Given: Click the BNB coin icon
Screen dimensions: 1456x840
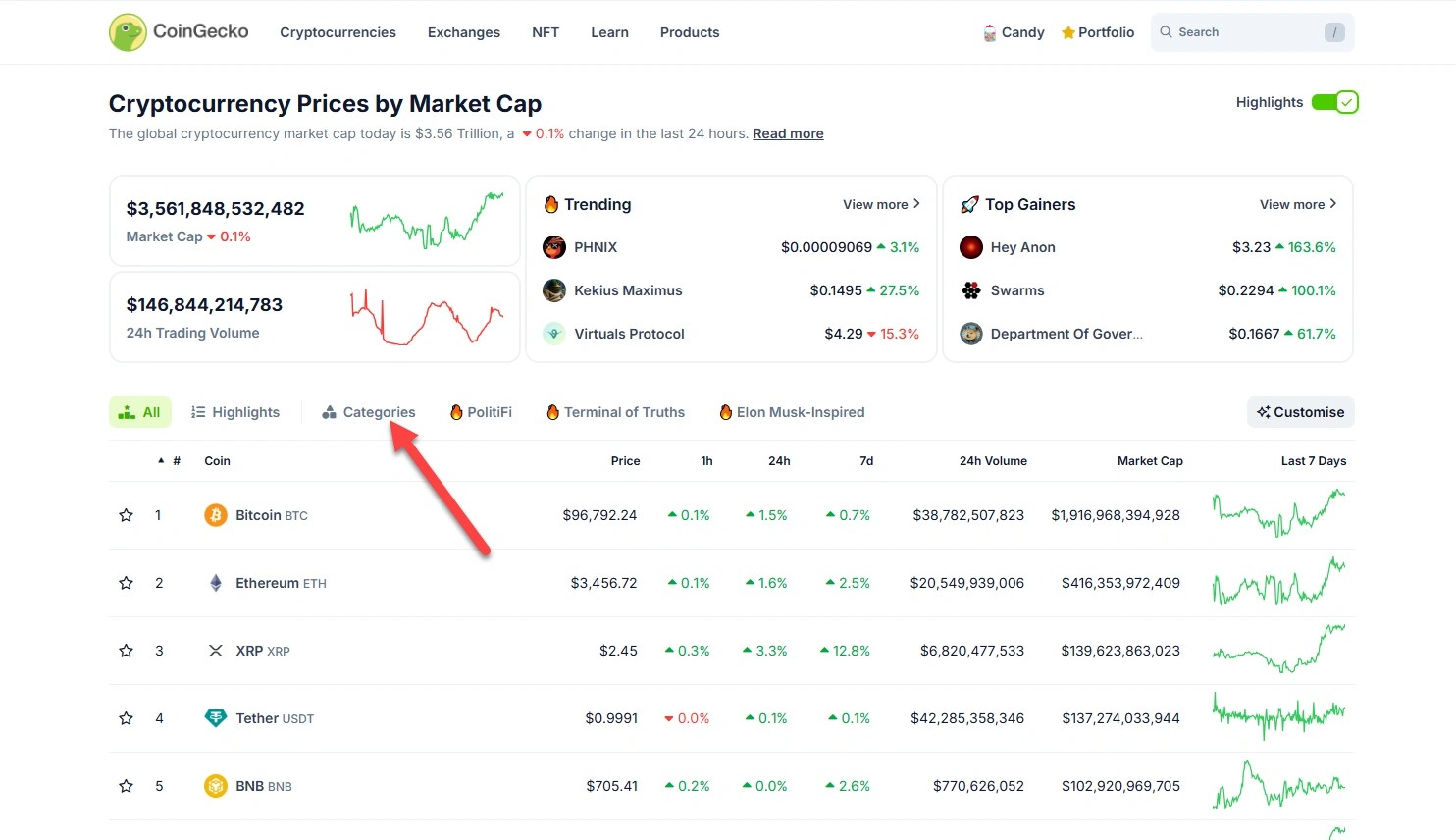Looking at the screenshot, I should point(216,786).
